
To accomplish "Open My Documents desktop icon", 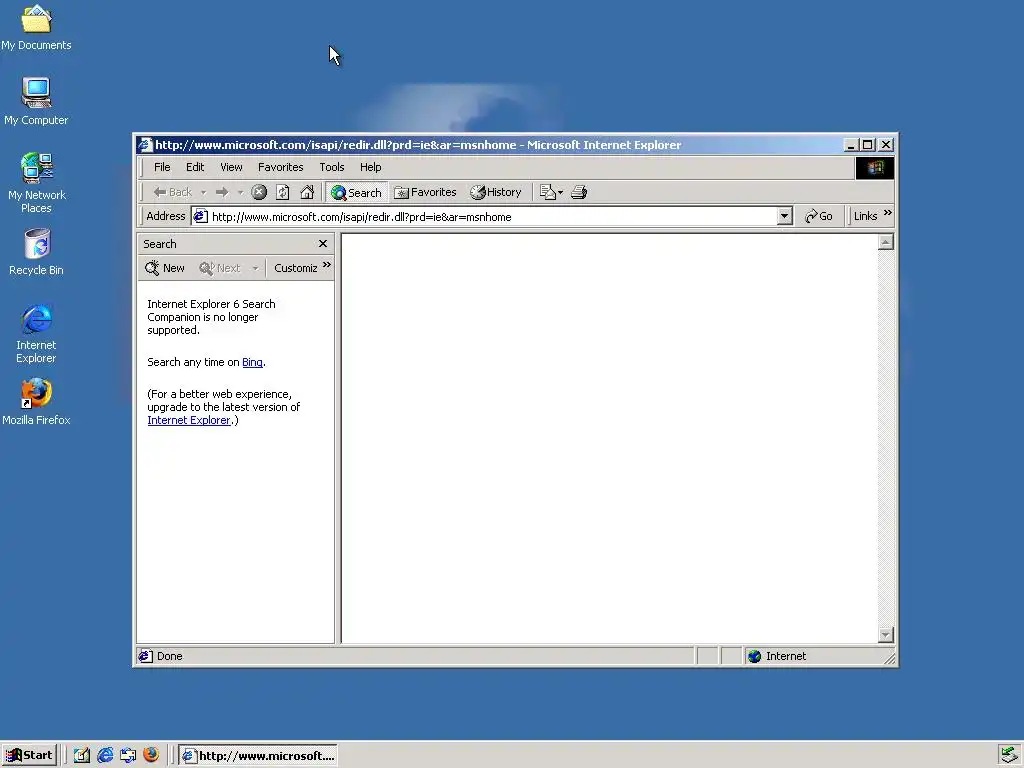I will click(x=36, y=26).
